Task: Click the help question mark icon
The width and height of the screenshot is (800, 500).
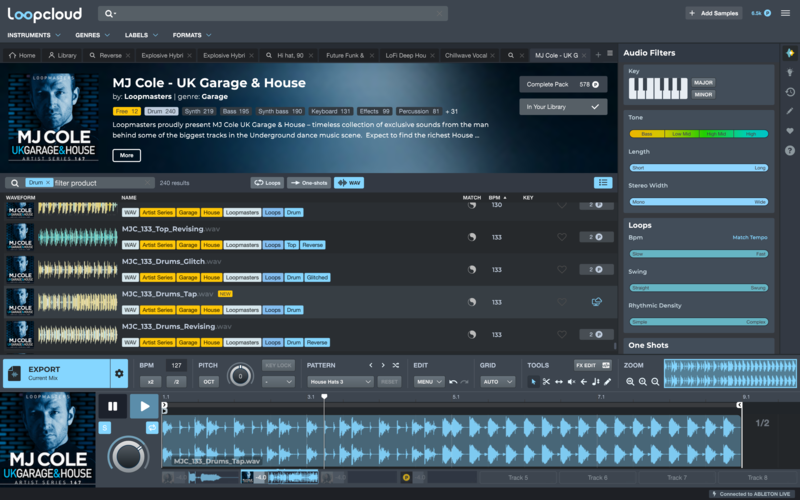Action: (x=790, y=151)
